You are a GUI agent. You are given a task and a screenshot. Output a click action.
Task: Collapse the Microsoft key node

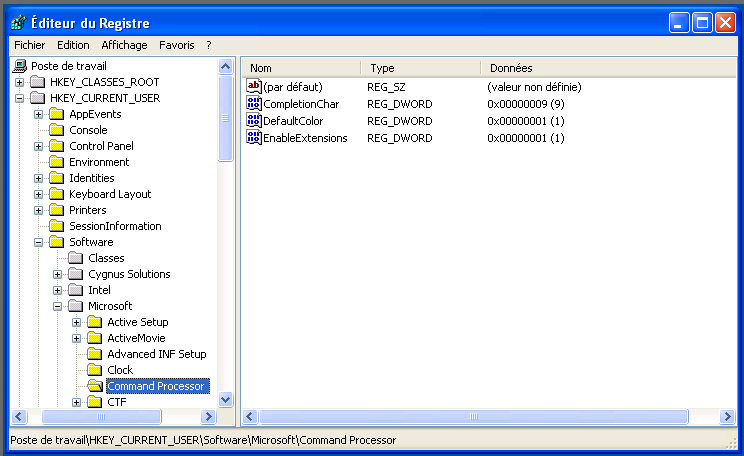[x=57, y=306]
